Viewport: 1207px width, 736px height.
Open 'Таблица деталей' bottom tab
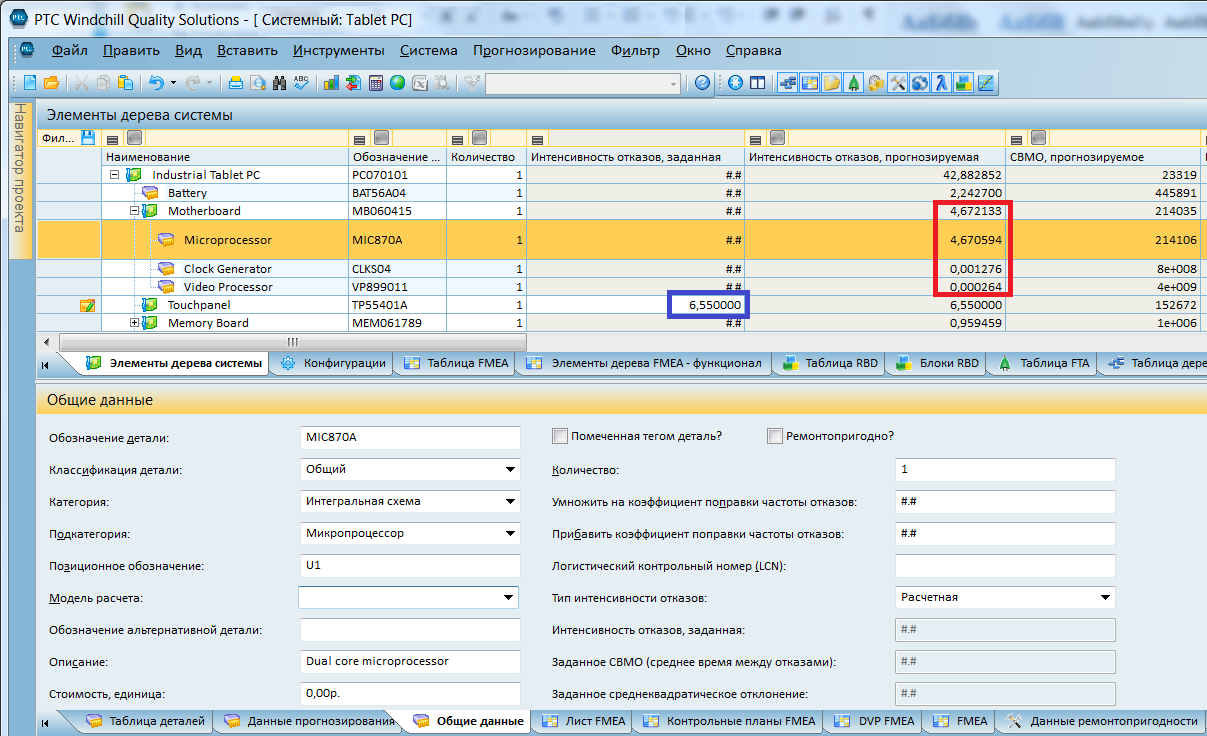[x=146, y=720]
